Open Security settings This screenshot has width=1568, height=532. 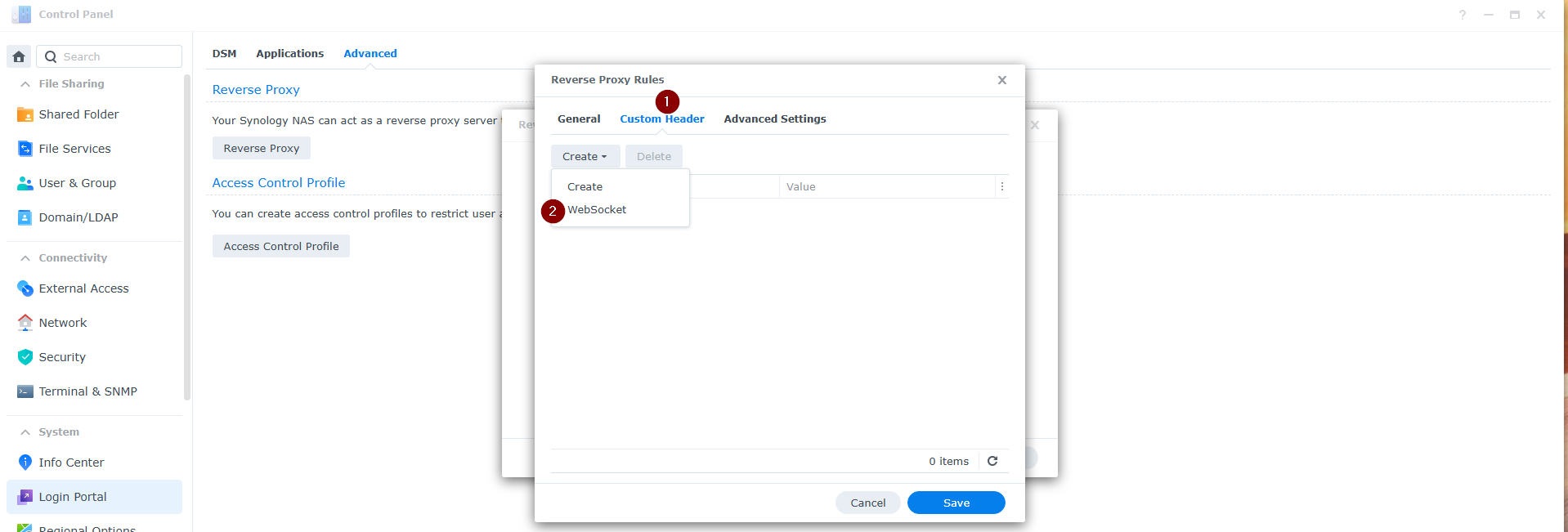62,357
